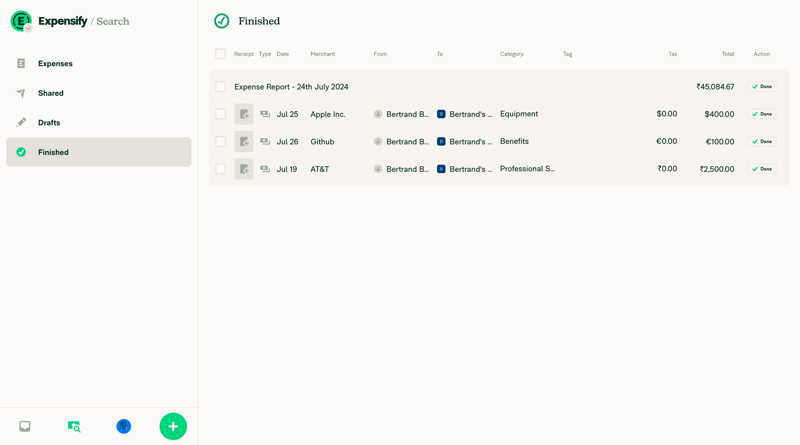800x445 pixels.
Task: Sort by the Category column header
Action: tap(511, 54)
